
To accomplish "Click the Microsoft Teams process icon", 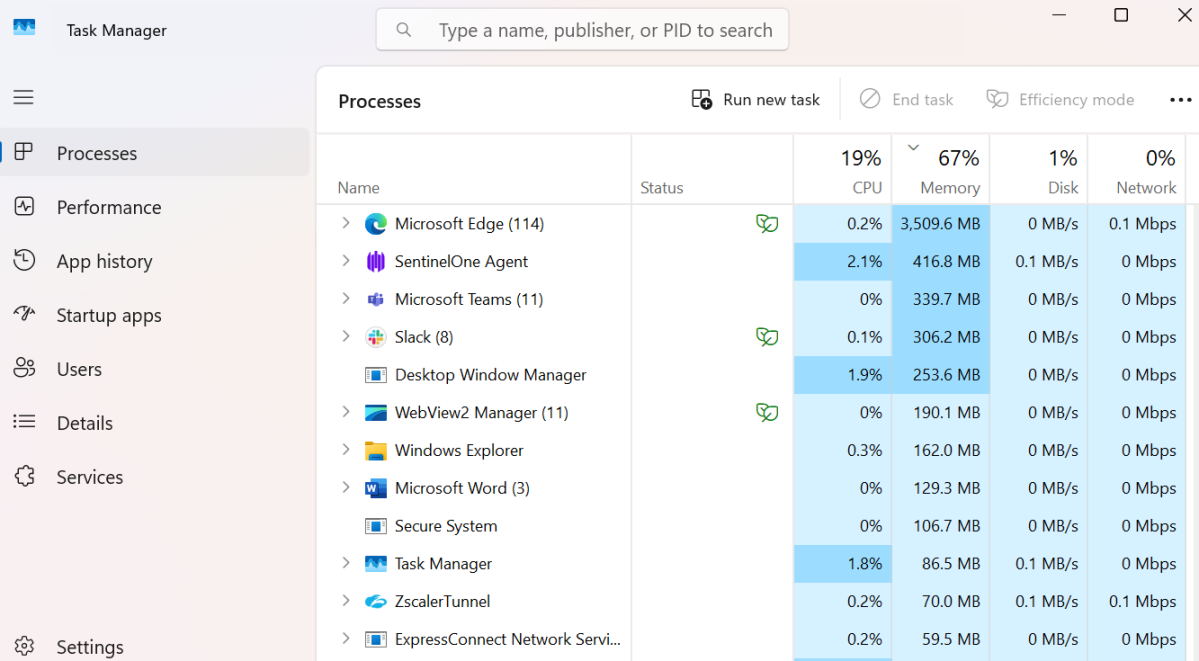I will click(x=375, y=299).
